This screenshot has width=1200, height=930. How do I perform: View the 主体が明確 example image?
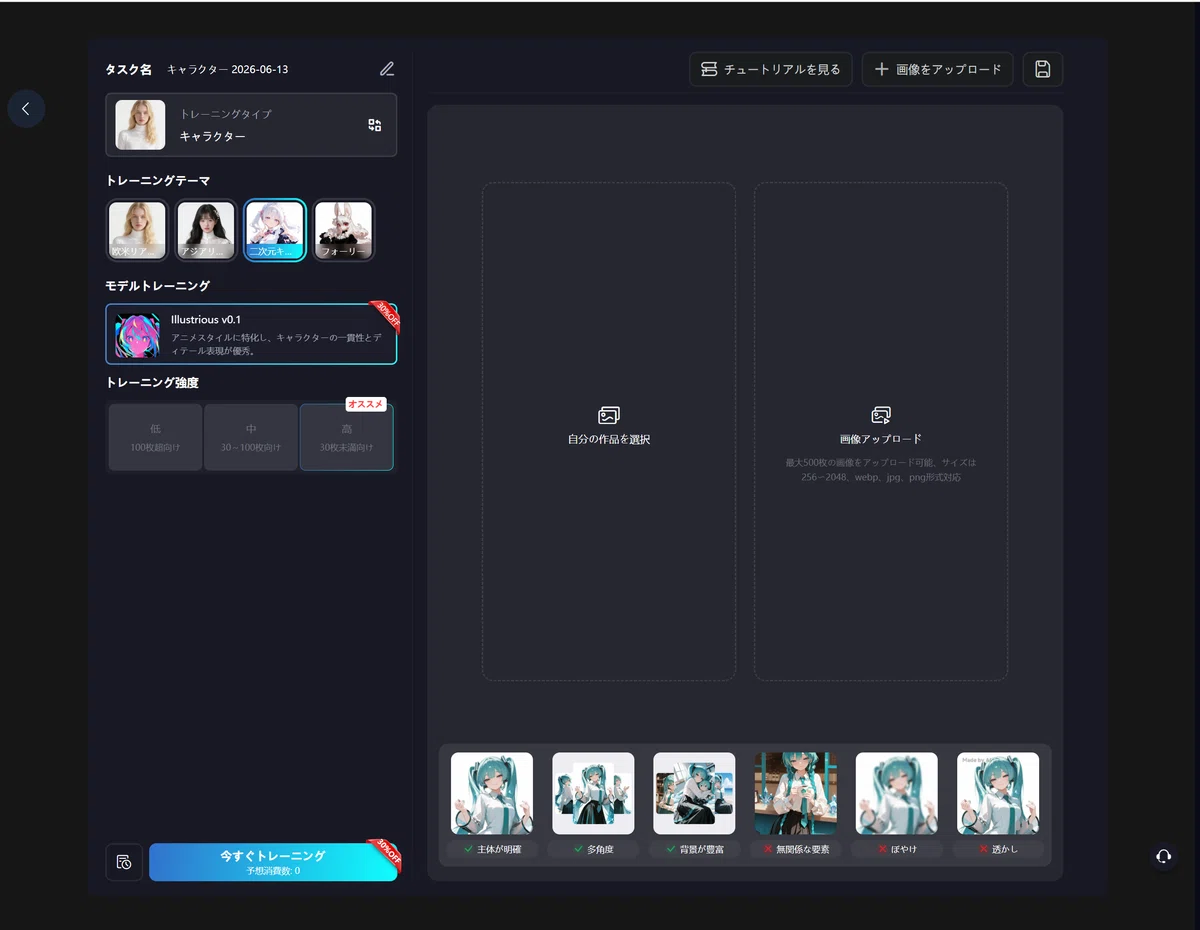pyautogui.click(x=492, y=794)
